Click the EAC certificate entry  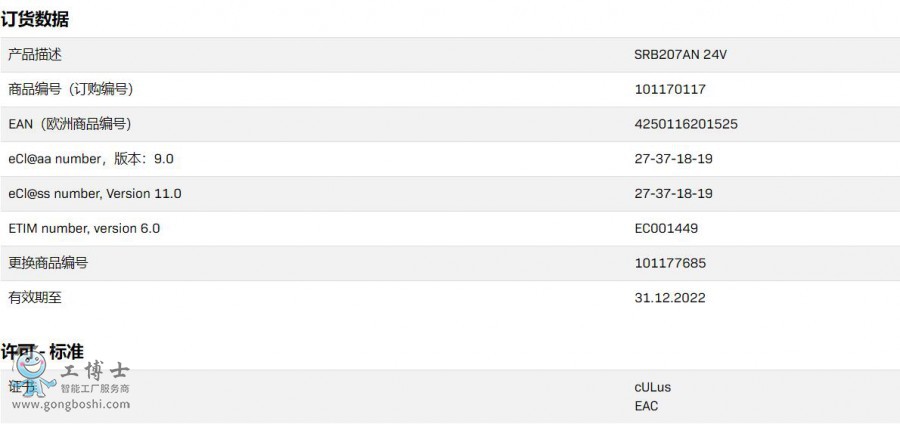pyautogui.click(x=647, y=406)
